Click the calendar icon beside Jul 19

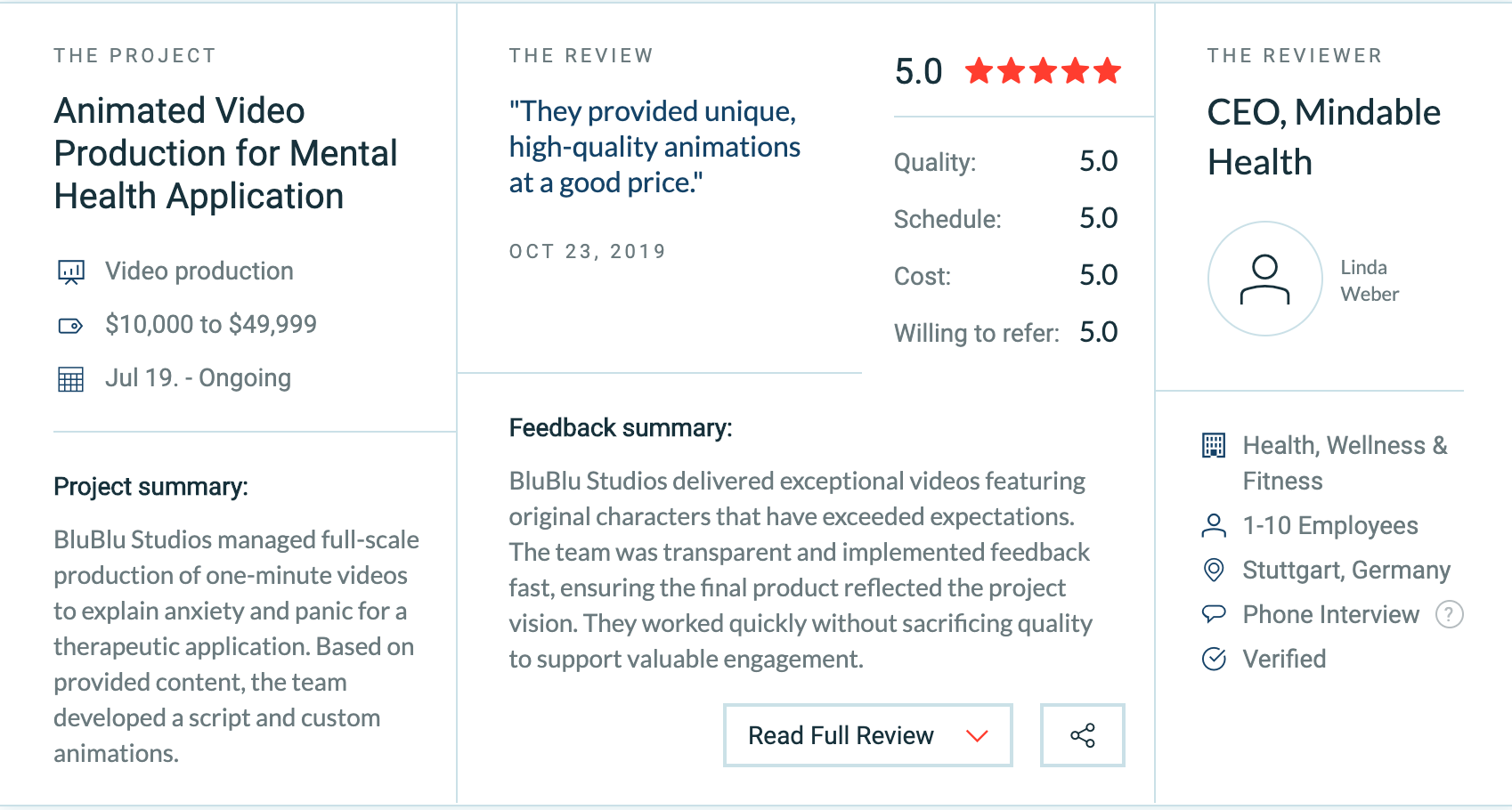coord(70,379)
